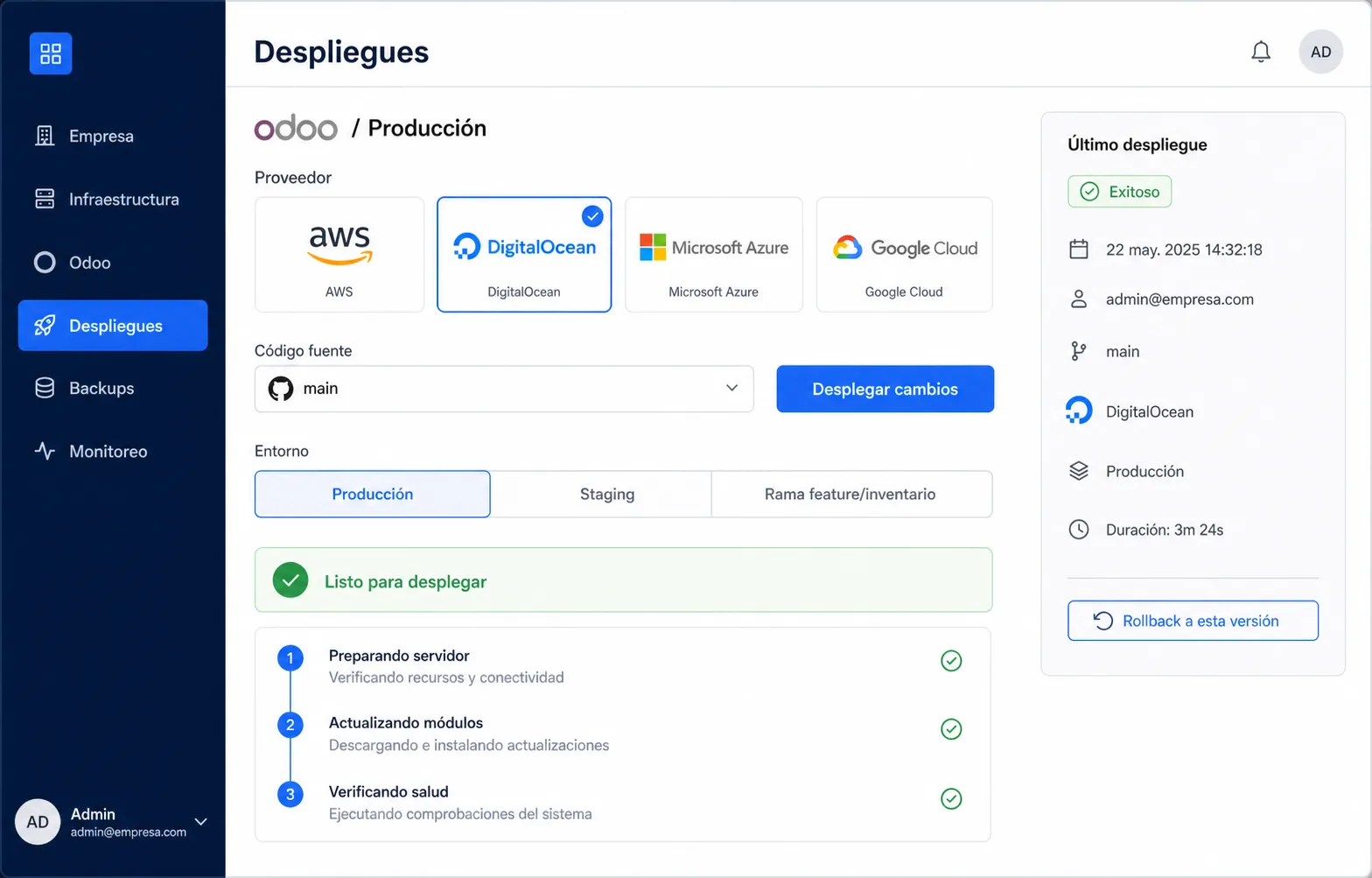
Task: Click the git branch icon beside main
Action: 1079,351
